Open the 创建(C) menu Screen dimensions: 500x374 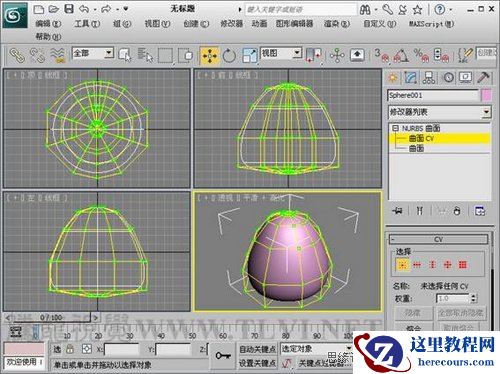click(x=196, y=24)
